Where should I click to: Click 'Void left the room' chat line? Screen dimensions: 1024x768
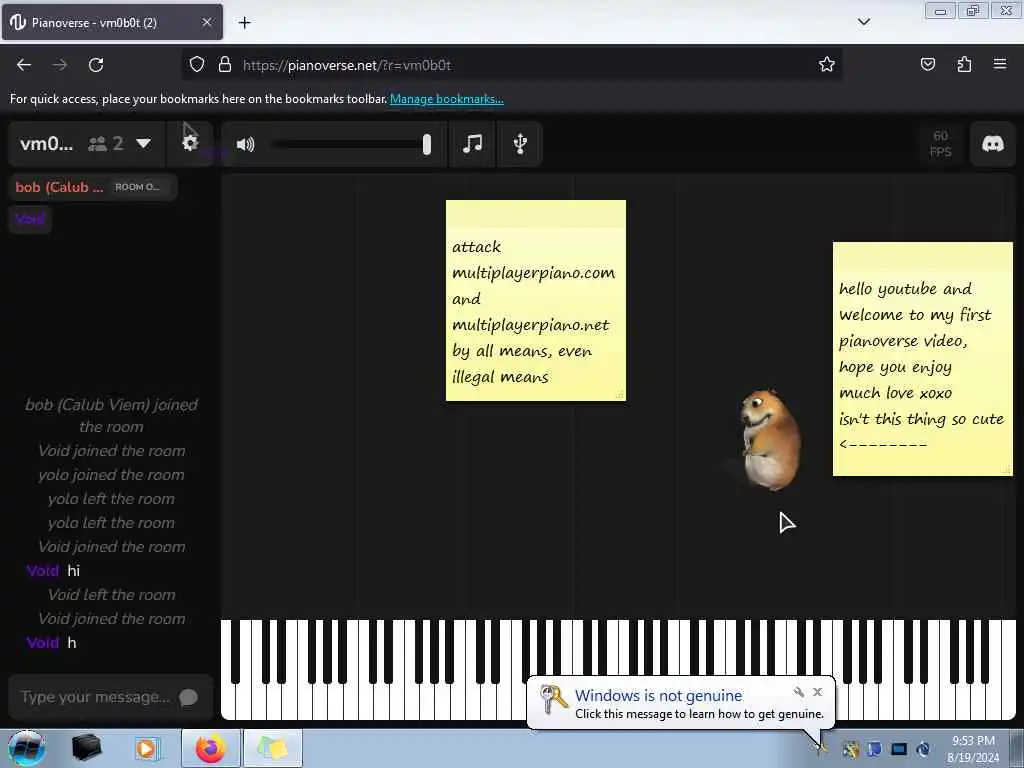[x=111, y=595]
